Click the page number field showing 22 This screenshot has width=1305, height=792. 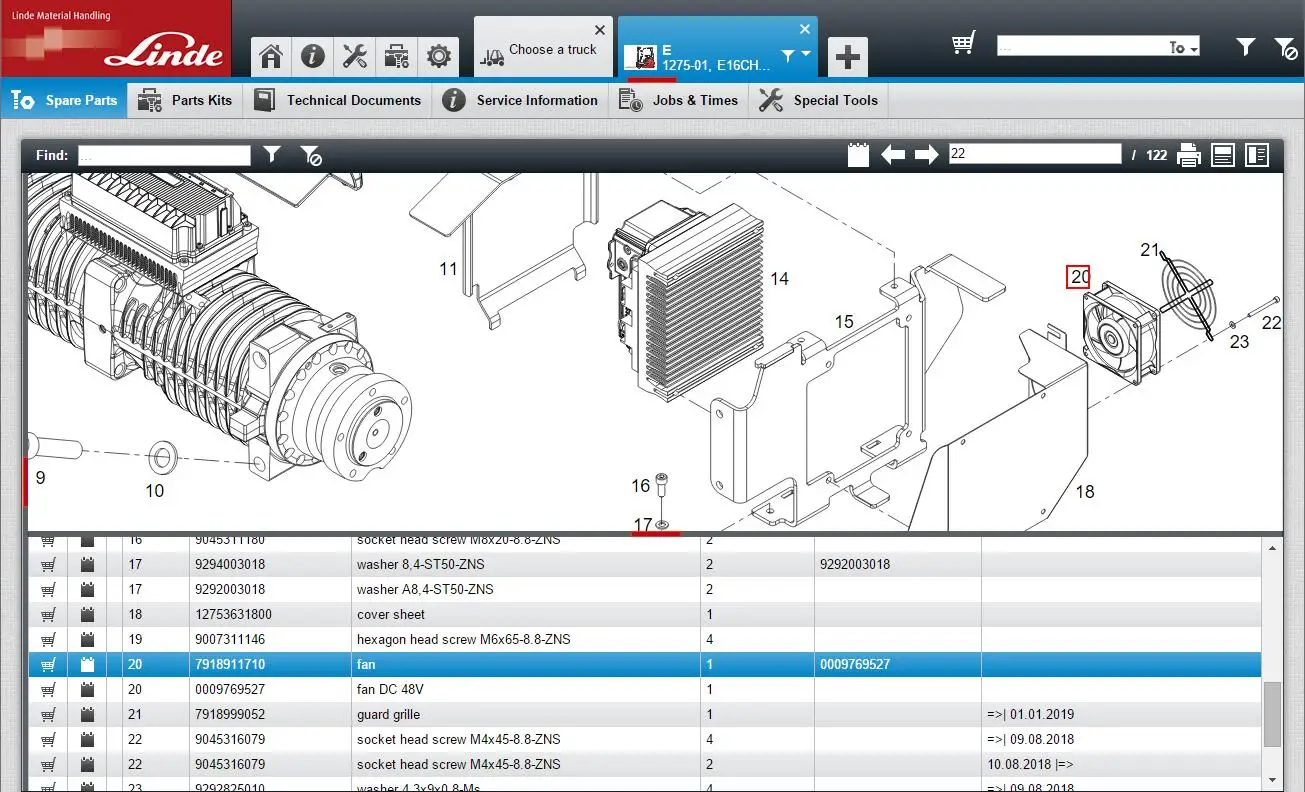point(1035,154)
